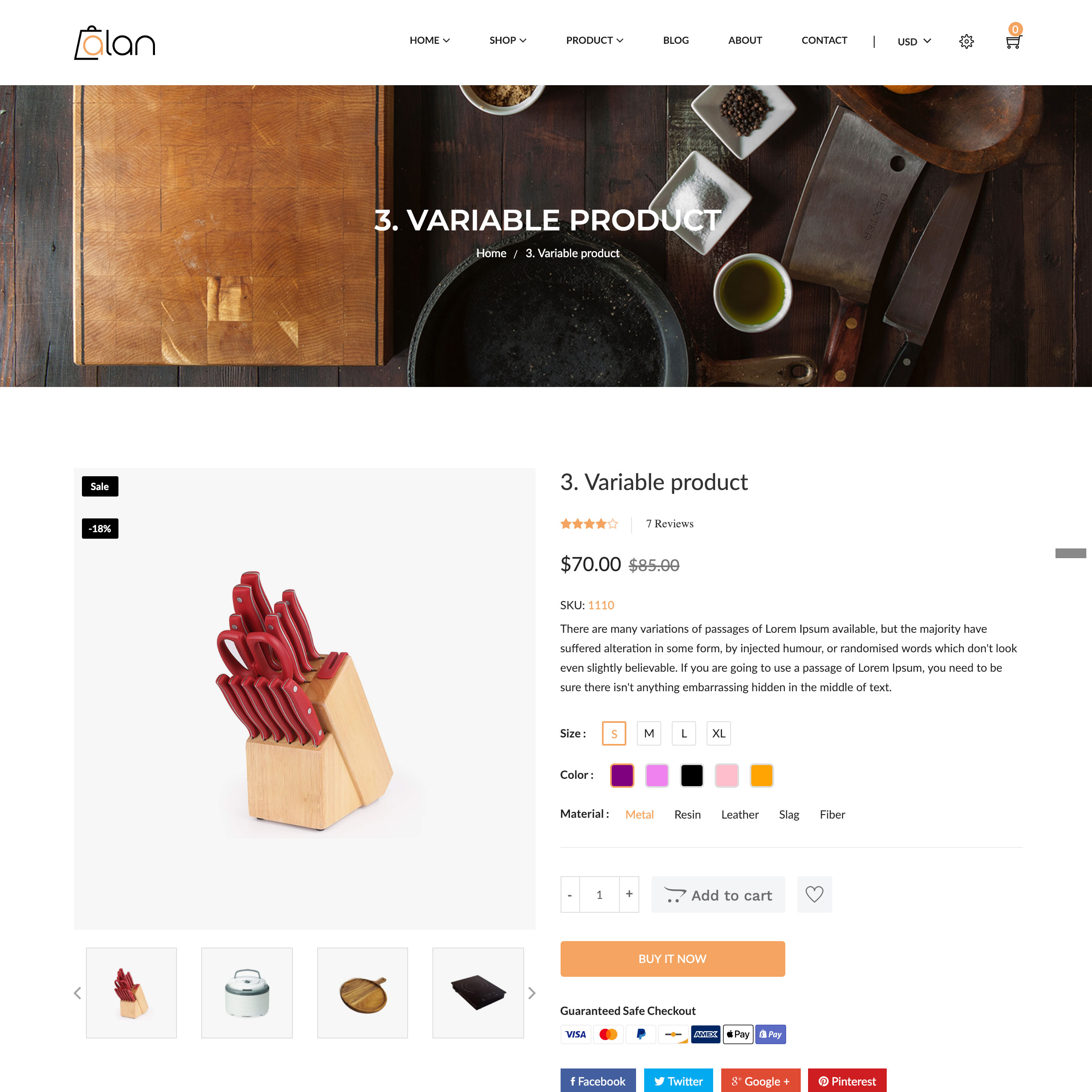
Task: Add product to wishlist heart icon
Action: [815, 894]
